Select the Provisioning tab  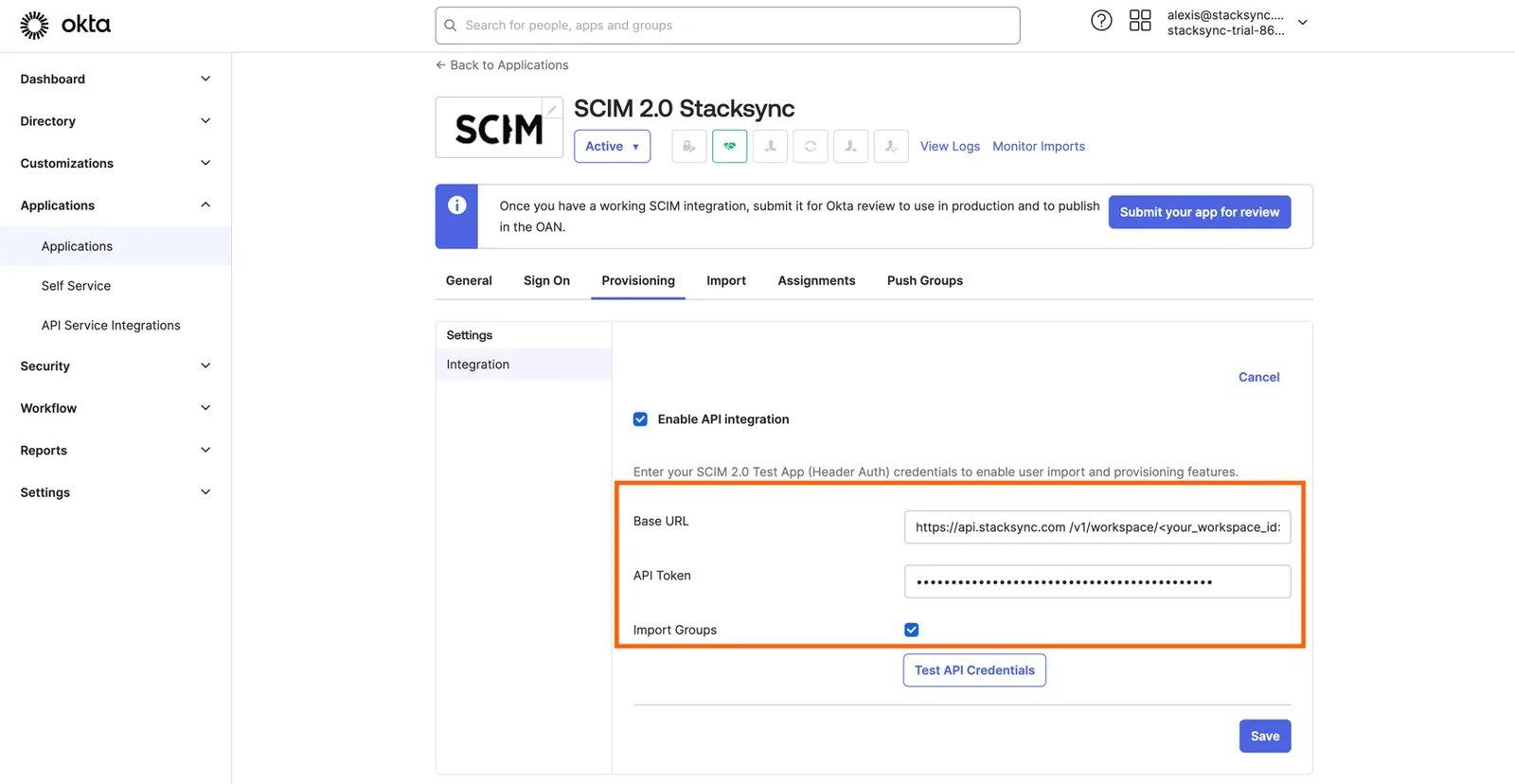[x=638, y=280]
